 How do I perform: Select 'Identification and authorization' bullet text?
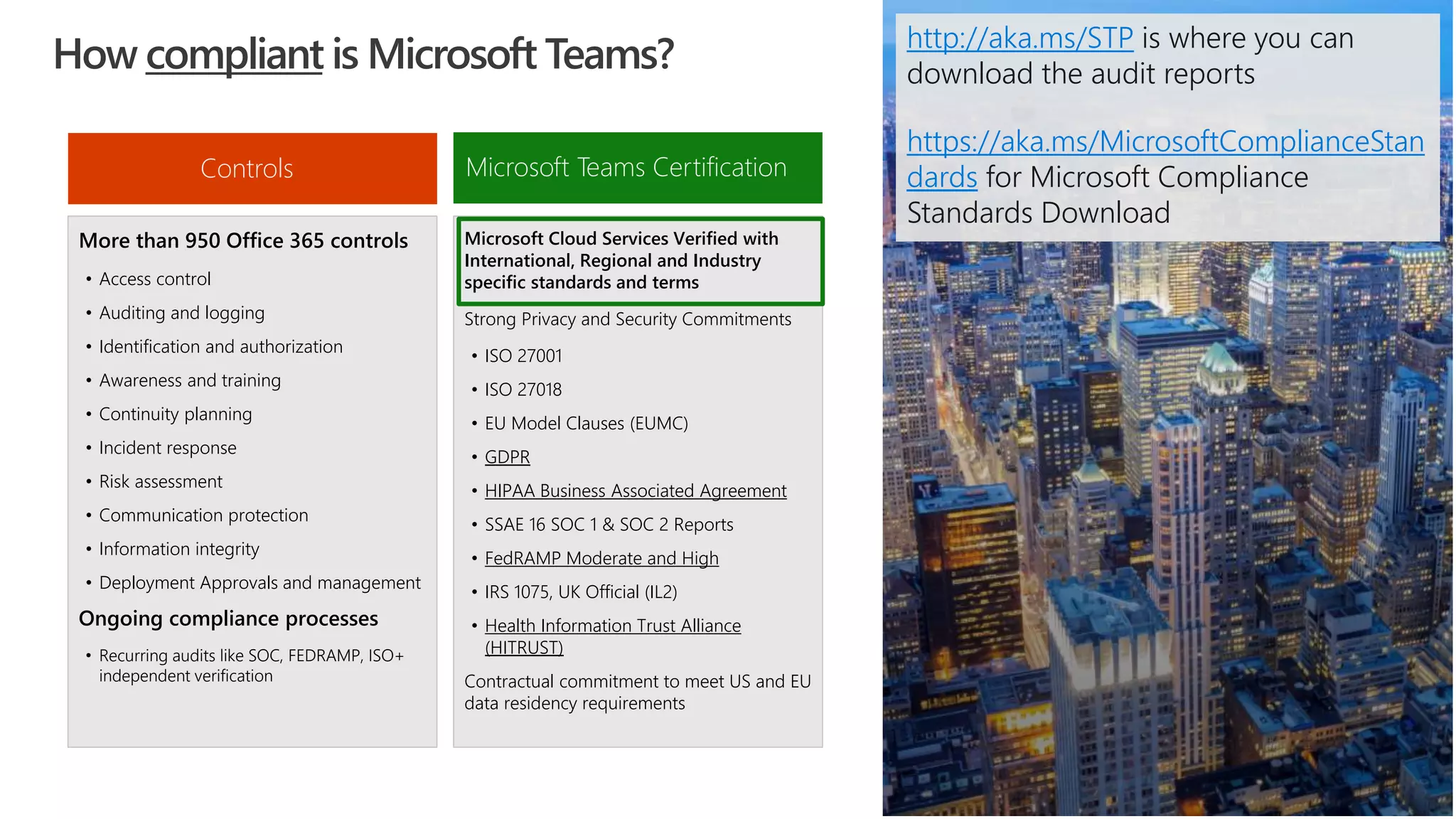(x=220, y=346)
